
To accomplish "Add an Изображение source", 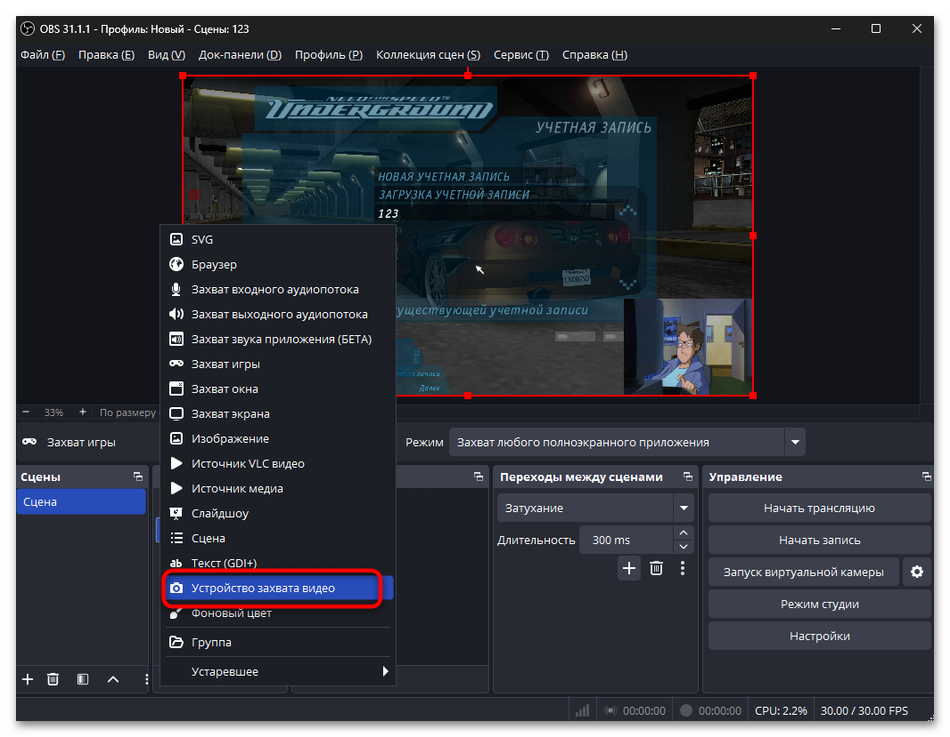I will tap(279, 438).
